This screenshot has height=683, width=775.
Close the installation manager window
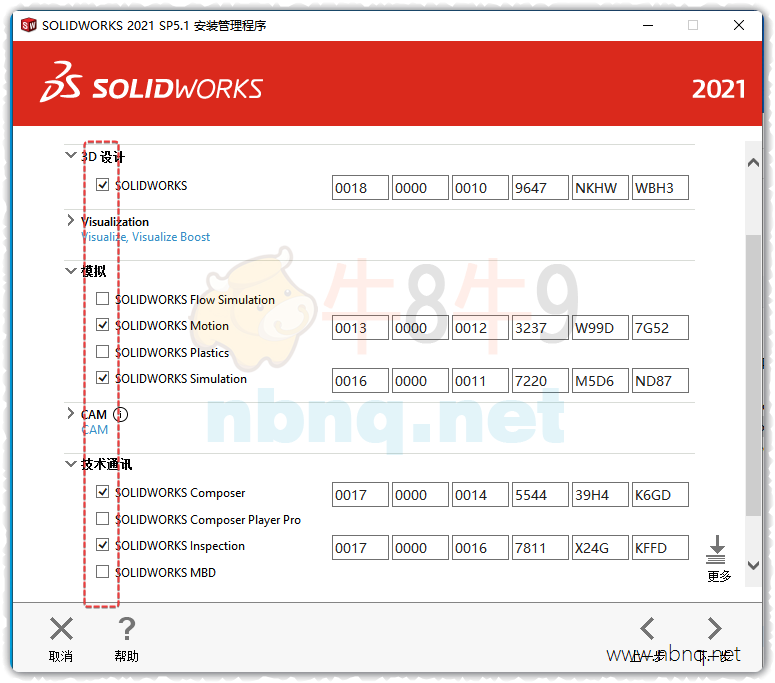click(x=739, y=25)
